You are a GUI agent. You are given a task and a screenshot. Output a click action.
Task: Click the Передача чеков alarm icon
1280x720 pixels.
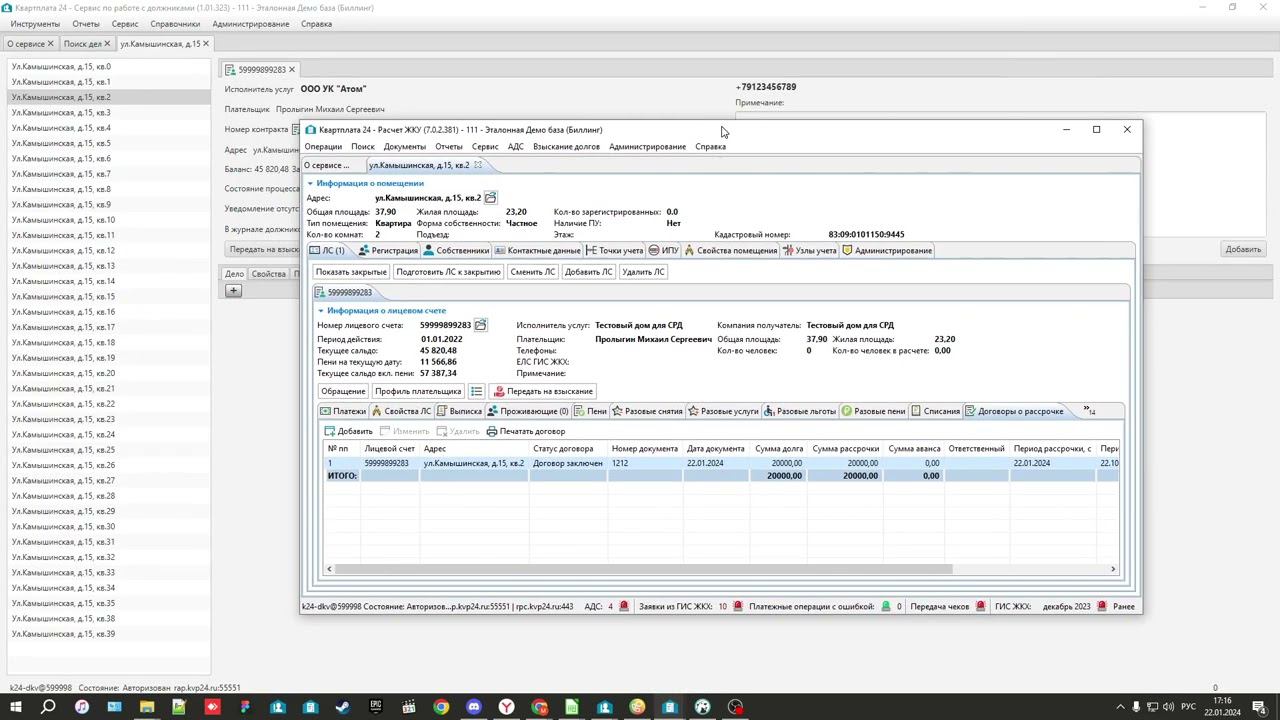click(x=980, y=606)
